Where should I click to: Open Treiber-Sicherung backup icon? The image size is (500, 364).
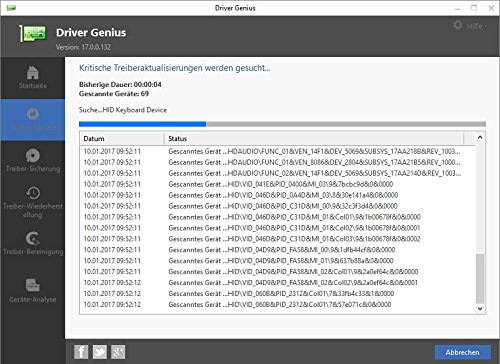[32, 156]
